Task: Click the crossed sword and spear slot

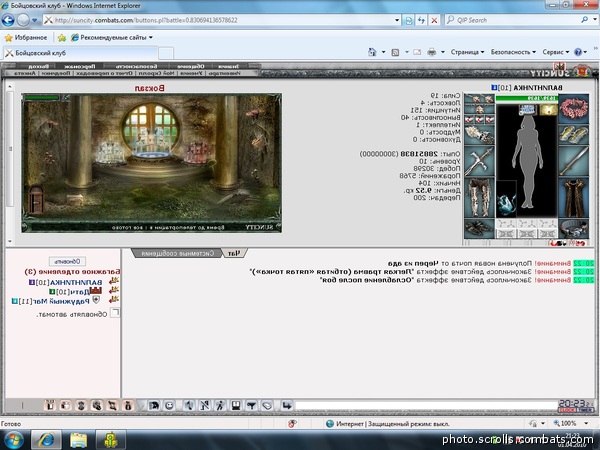Action: [x=479, y=161]
